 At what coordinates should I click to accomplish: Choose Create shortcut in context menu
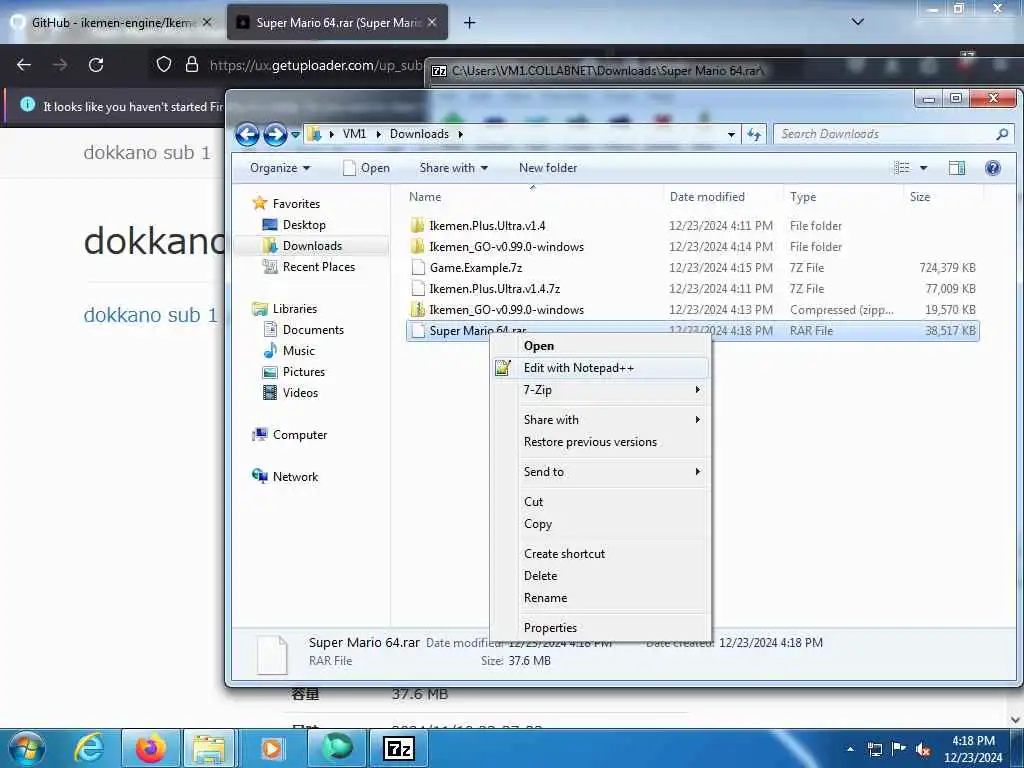600,554
